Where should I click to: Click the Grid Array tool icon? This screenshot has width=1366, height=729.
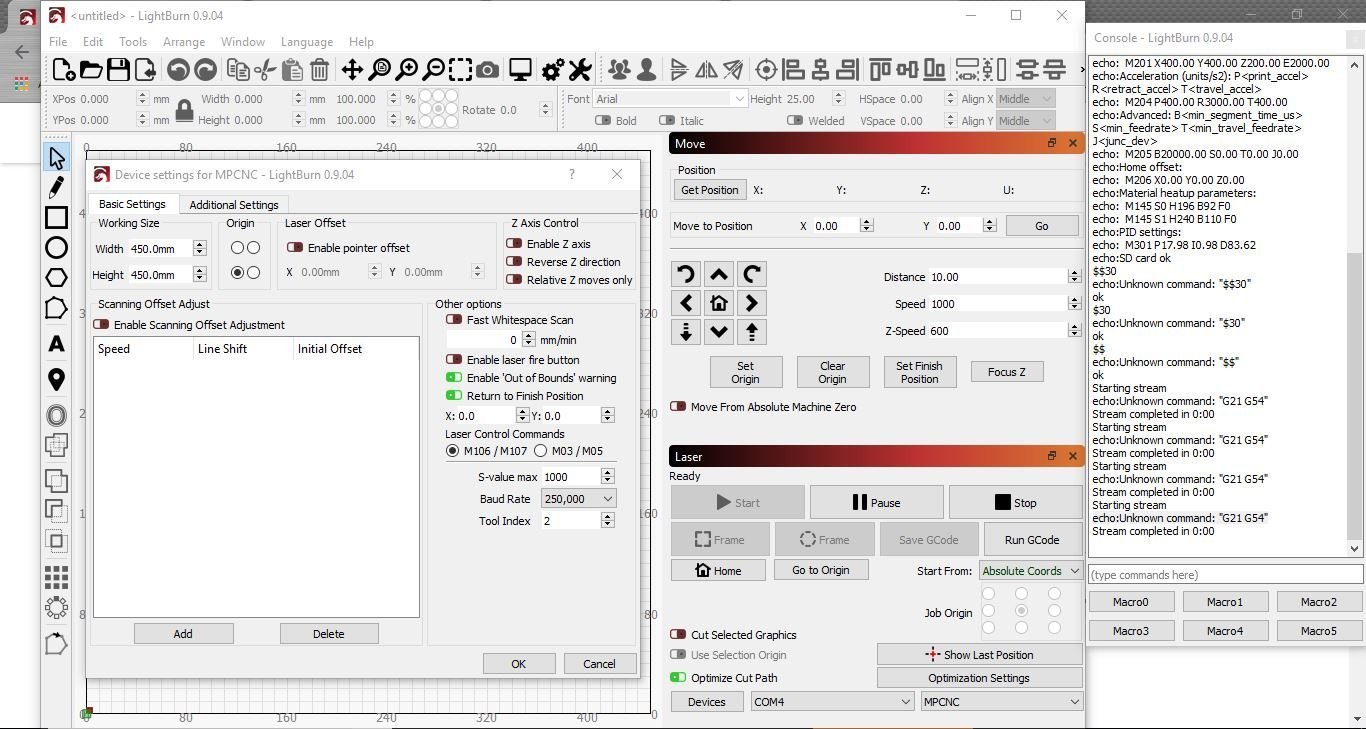tap(56, 577)
